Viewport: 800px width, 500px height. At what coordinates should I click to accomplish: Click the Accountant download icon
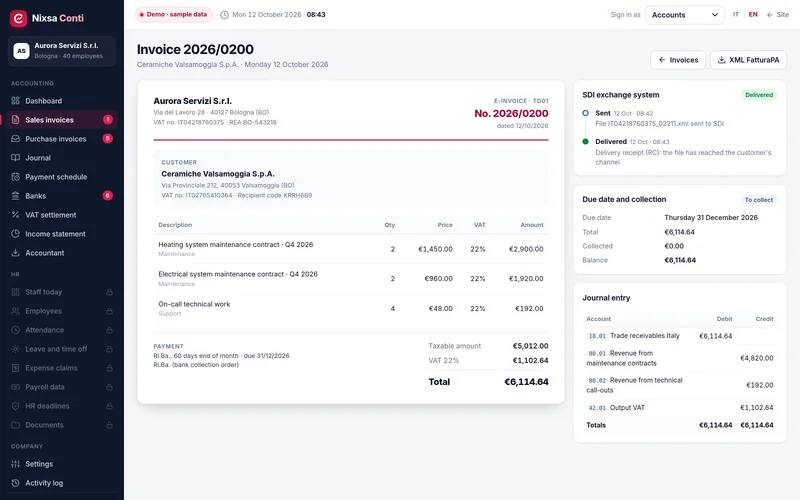coord(15,253)
